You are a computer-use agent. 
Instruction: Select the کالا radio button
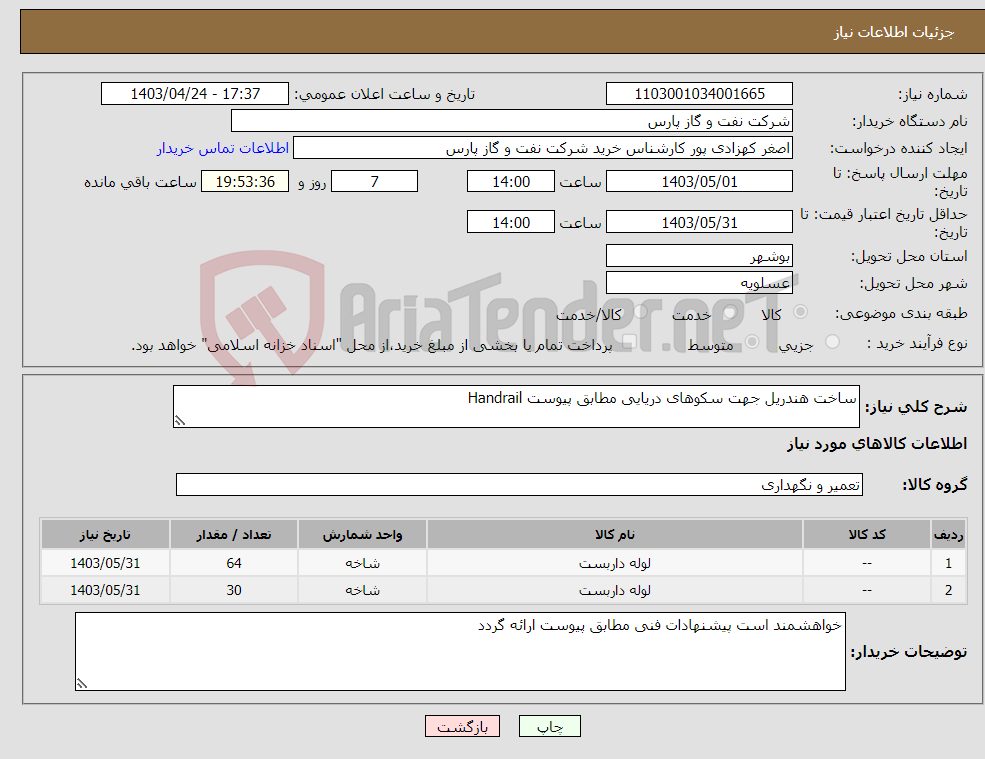click(800, 312)
